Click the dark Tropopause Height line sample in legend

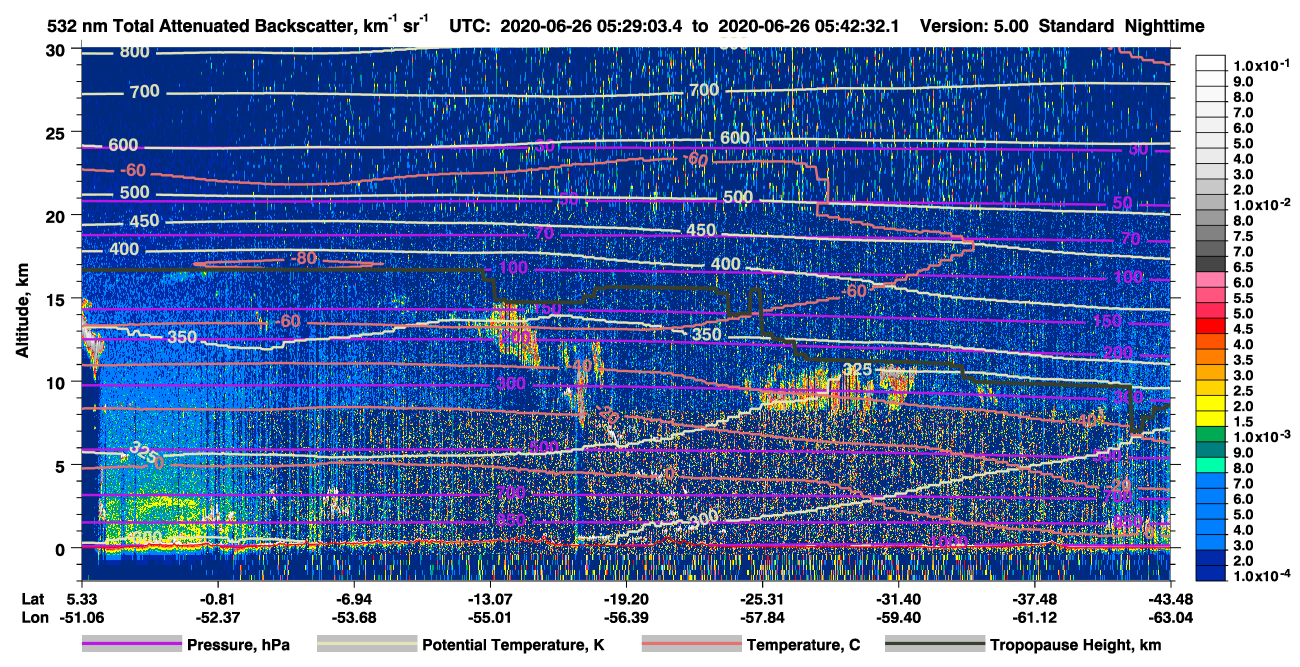coord(935,645)
